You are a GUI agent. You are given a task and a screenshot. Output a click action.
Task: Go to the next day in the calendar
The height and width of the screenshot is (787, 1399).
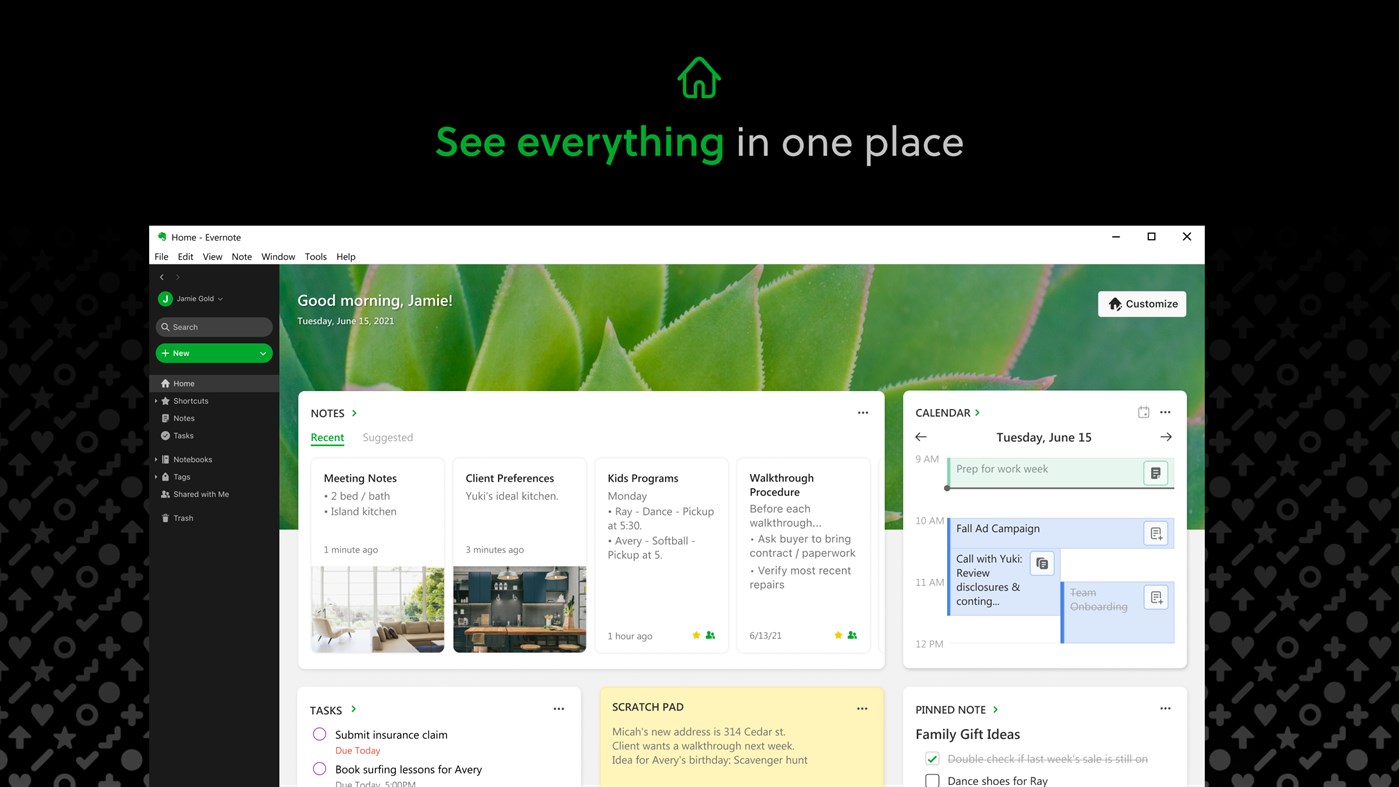[x=1166, y=436]
